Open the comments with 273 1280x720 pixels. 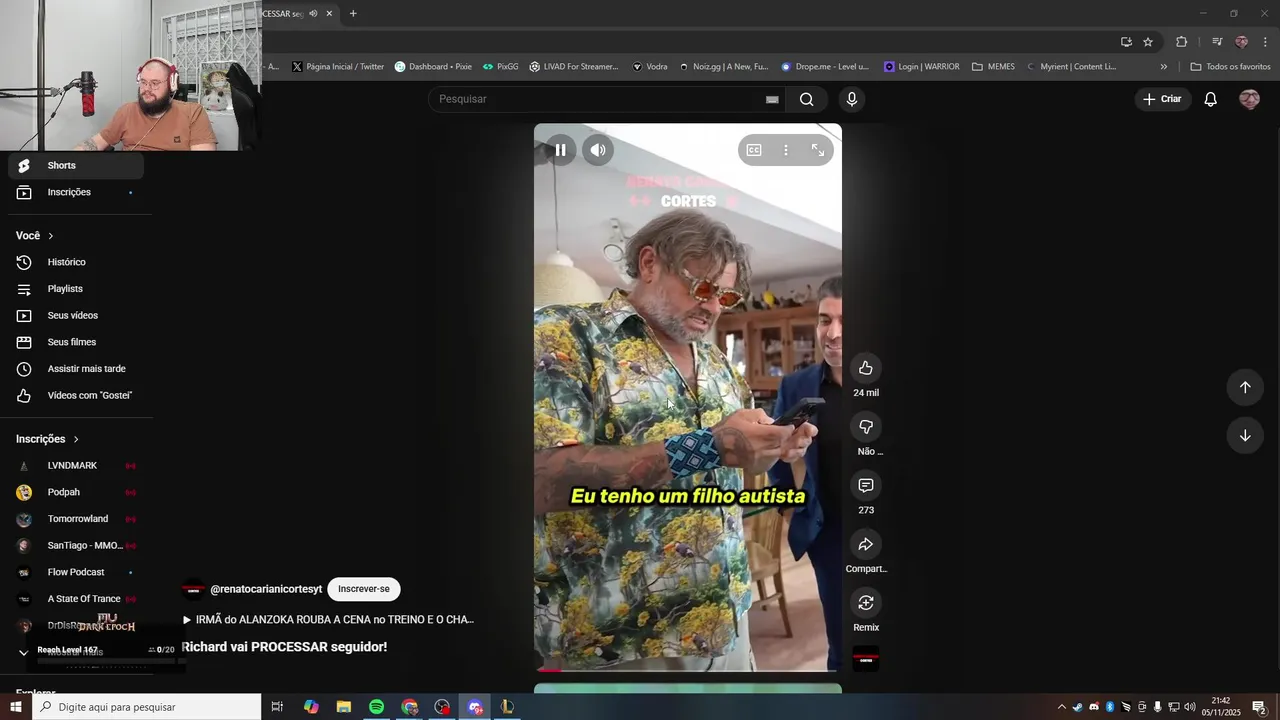point(866,485)
